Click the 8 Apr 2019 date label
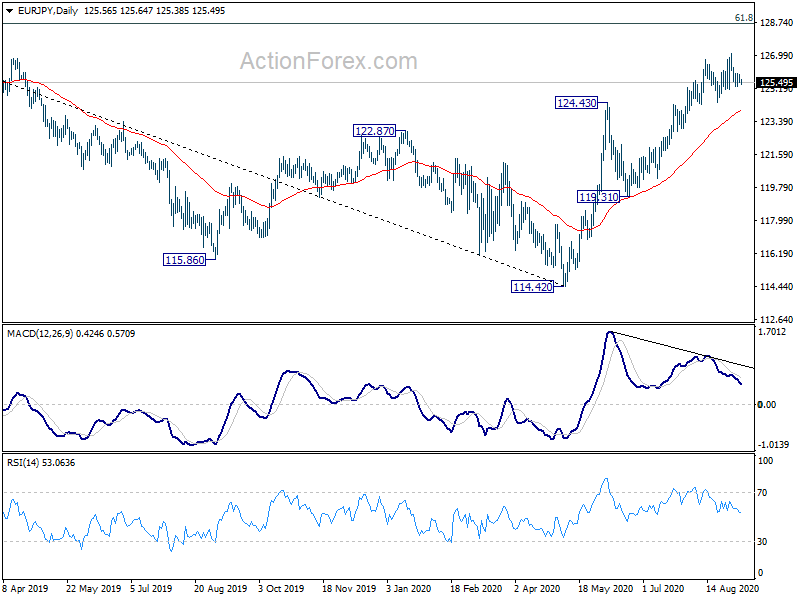 (26, 589)
